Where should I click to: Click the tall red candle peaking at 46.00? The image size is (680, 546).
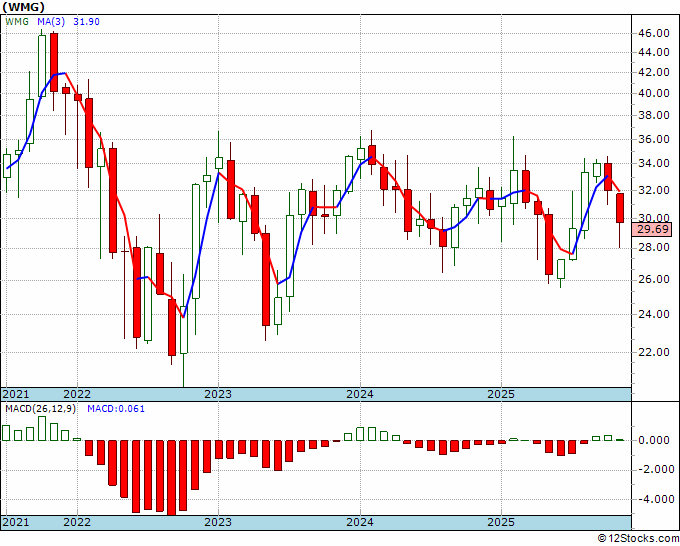click(x=54, y=62)
